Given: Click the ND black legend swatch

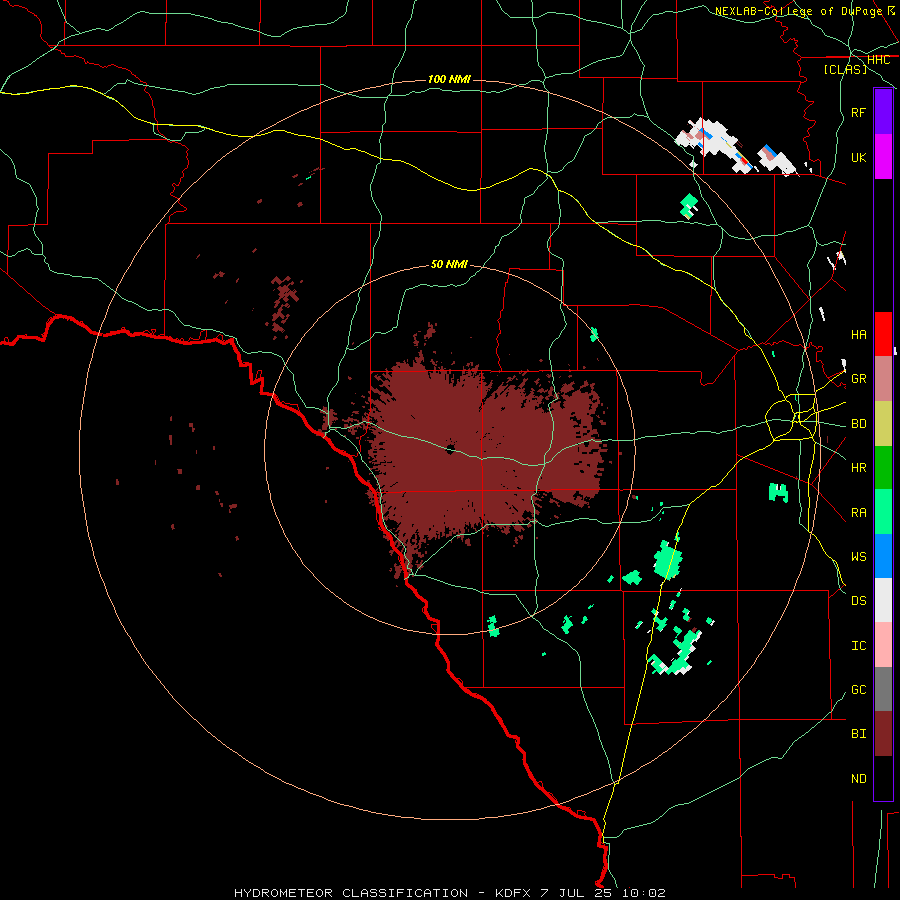Looking at the screenshot, I should [x=883, y=778].
